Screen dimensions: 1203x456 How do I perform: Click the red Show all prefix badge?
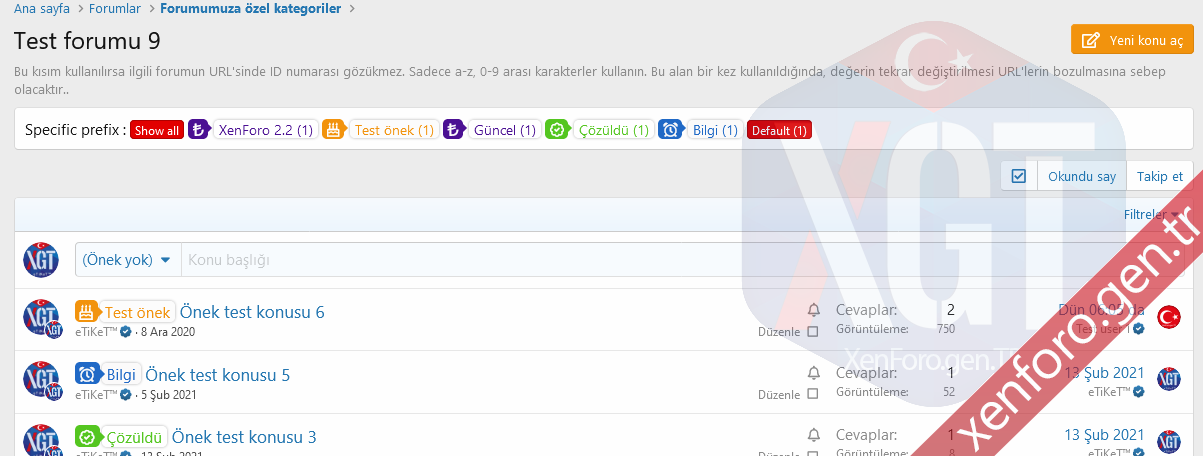157,130
